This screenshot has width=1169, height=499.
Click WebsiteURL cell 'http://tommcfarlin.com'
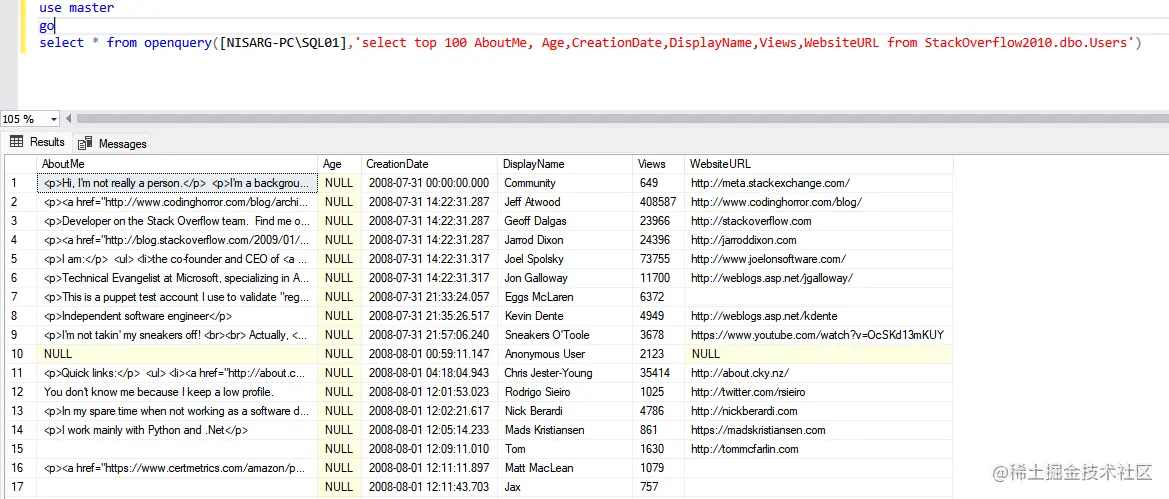click(x=818, y=449)
